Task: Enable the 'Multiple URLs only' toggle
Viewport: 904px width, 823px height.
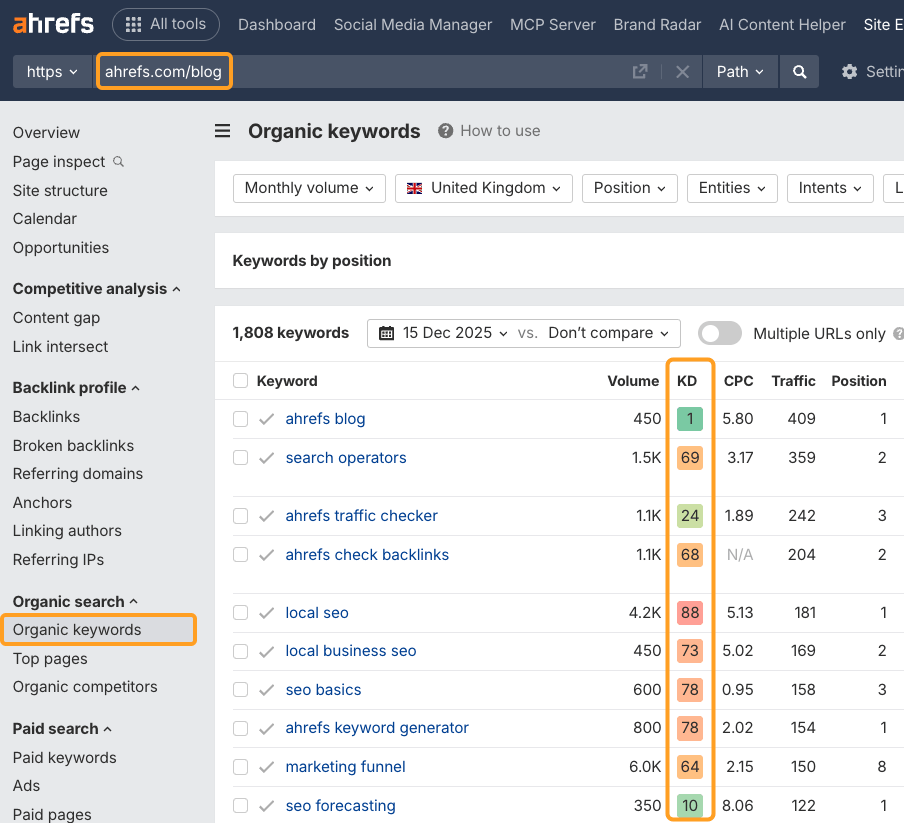Action: [719, 333]
